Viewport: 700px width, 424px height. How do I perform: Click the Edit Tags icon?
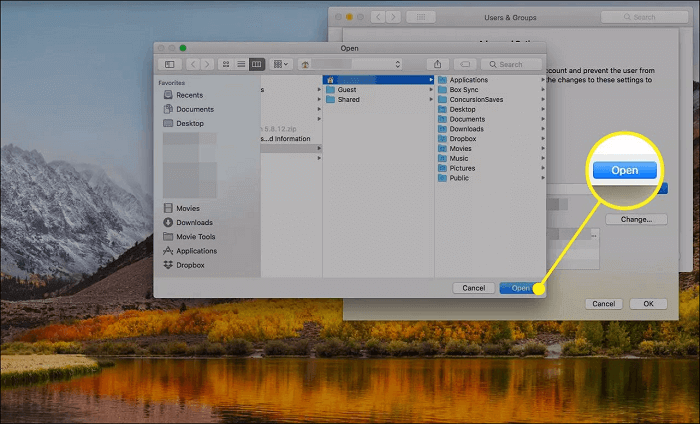tap(465, 64)
